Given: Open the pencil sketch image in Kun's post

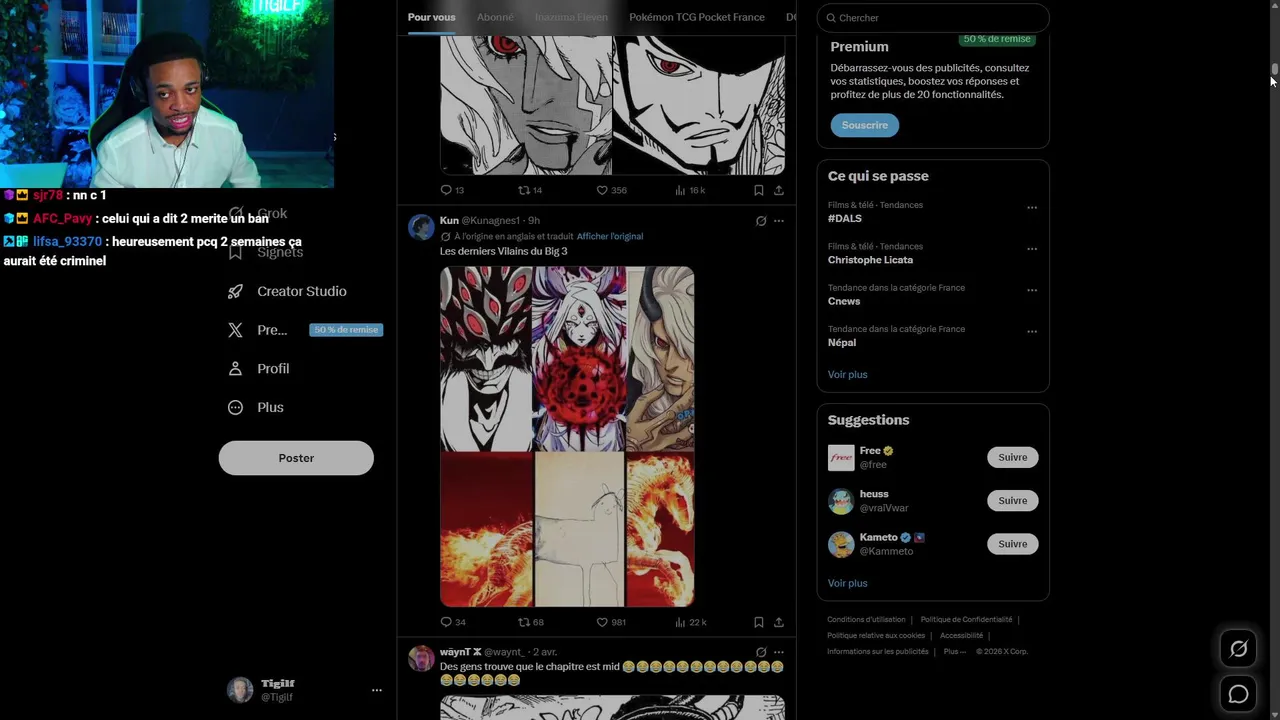Looking at the screenshot, I should point(580,530).
